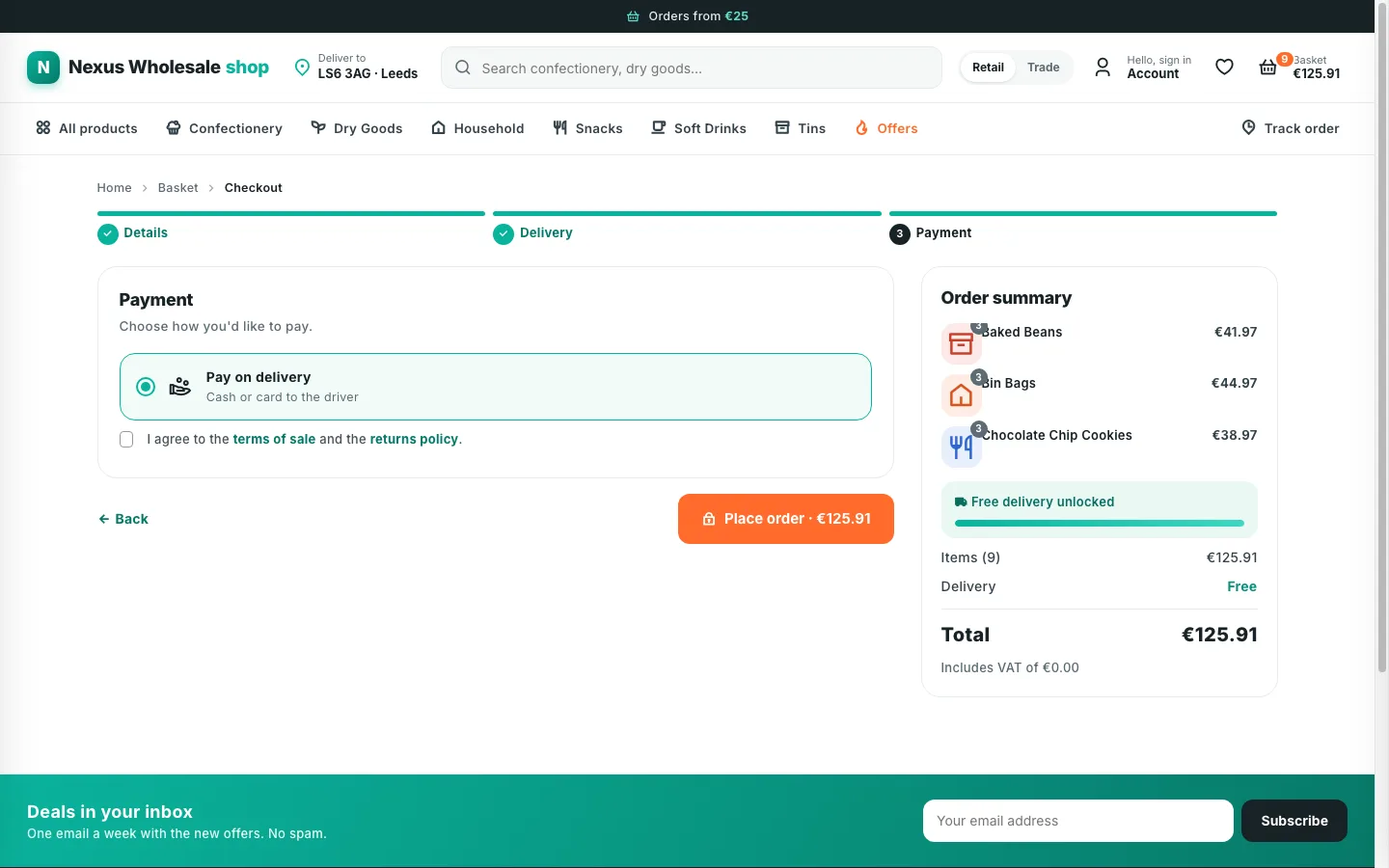The image size is (1389, 868).
Task: Select the Retail pricing toggle
Action: 988,68
